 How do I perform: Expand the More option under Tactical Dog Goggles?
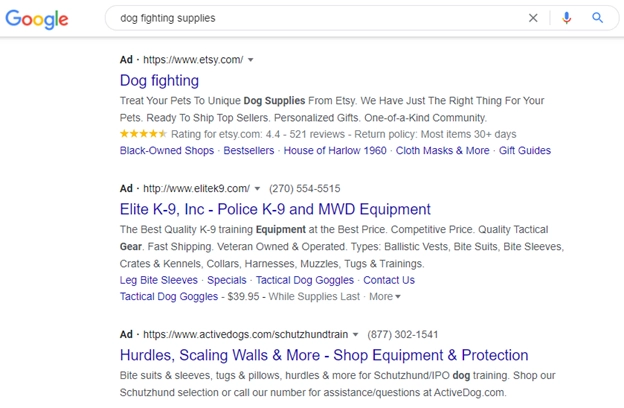coord(384,296)
